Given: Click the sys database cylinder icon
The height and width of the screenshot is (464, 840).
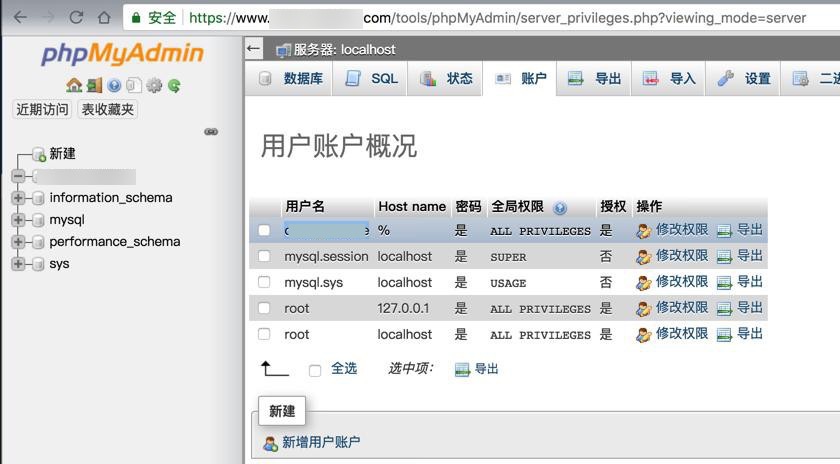Looking at the screenshot, I should (x=38, y=264).
